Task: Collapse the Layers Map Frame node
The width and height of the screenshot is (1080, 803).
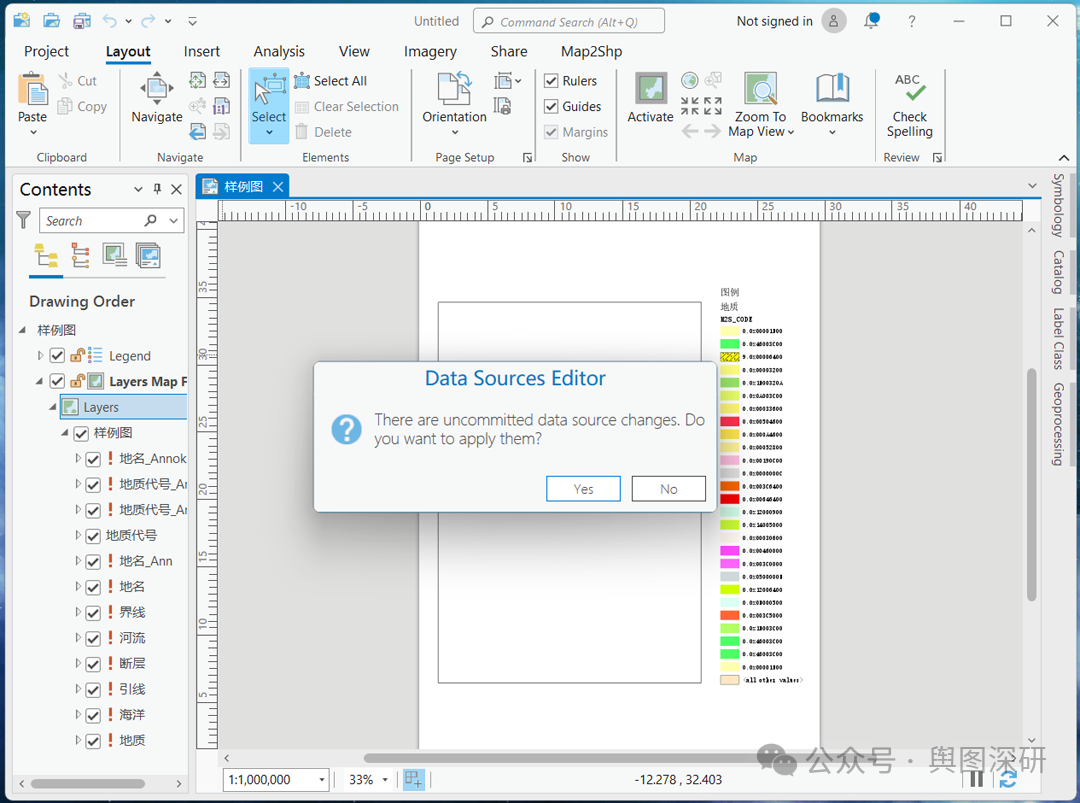Action: click(39, 381)
